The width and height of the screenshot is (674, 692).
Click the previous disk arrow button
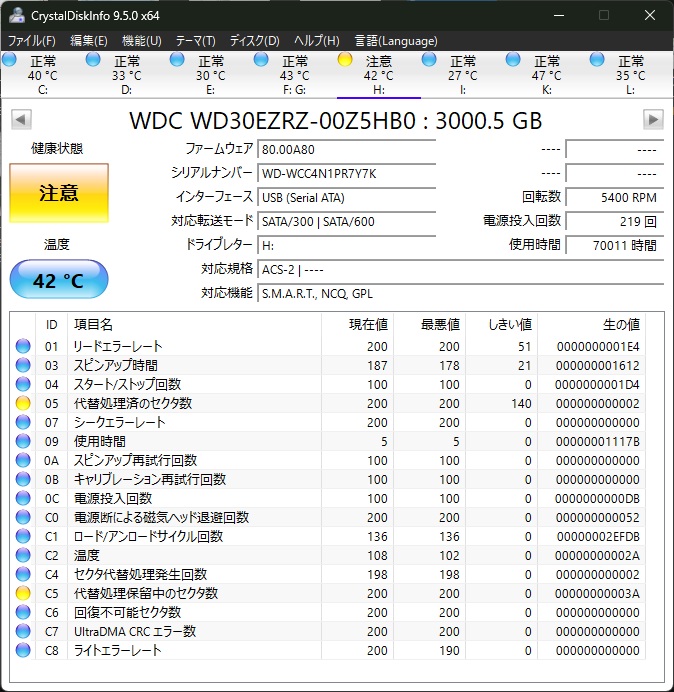point(21,119)
